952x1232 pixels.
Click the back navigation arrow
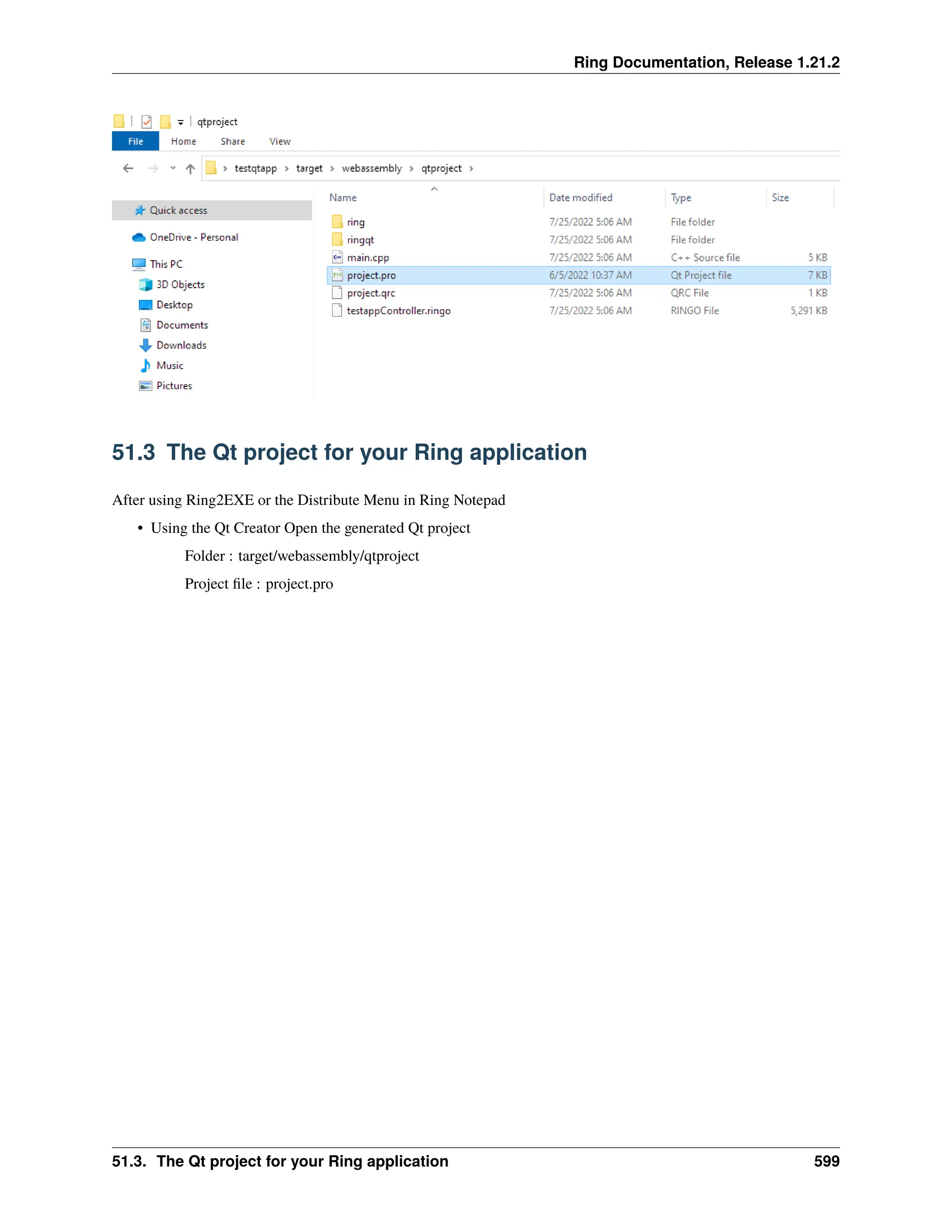[128, 168]
